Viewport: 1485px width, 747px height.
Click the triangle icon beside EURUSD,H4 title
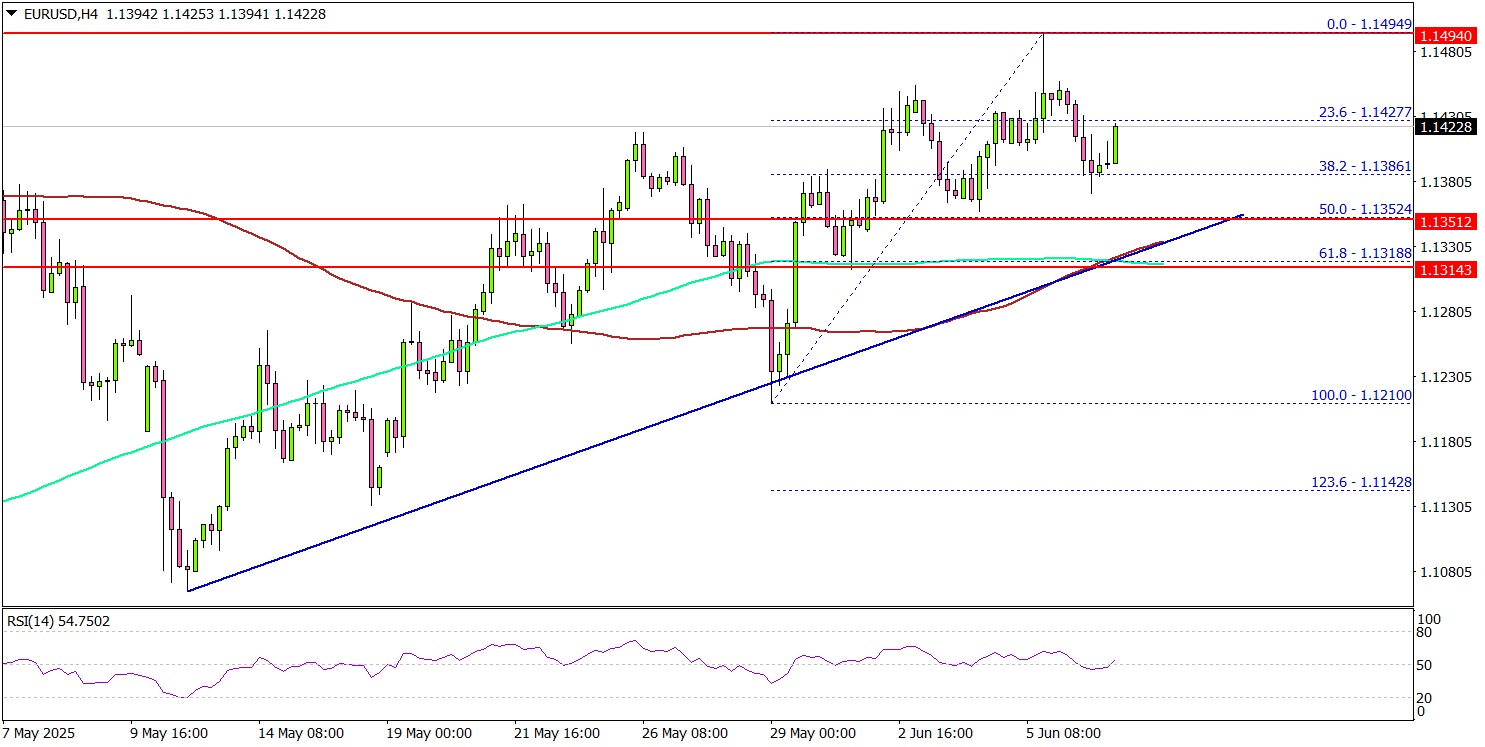10,14
